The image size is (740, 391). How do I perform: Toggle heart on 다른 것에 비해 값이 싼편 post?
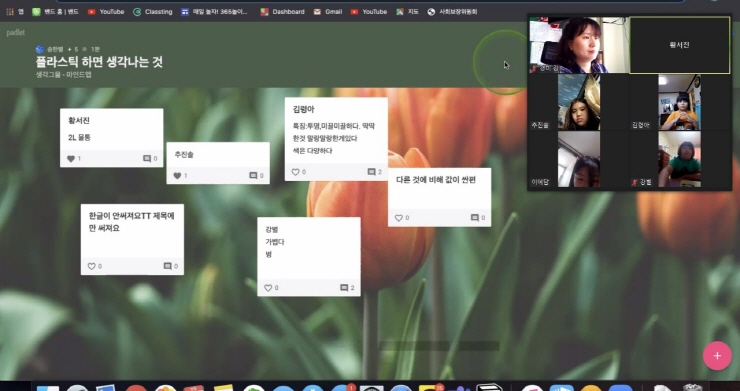coord(399,218)
